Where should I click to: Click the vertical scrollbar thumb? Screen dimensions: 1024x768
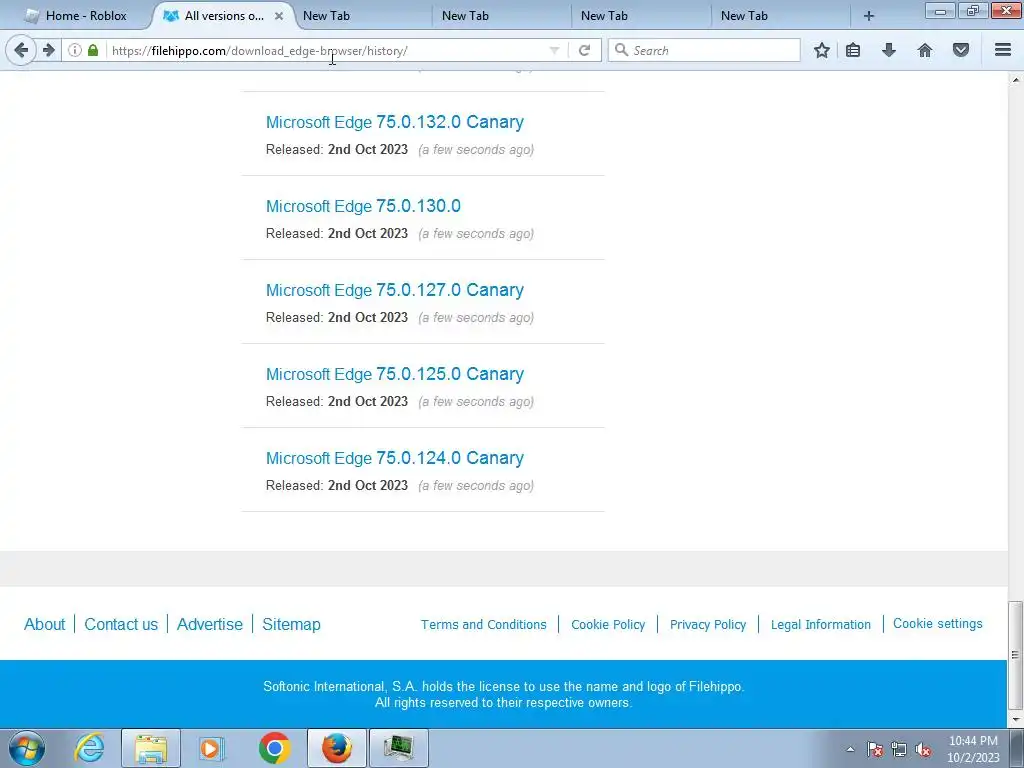(1015, 654)
